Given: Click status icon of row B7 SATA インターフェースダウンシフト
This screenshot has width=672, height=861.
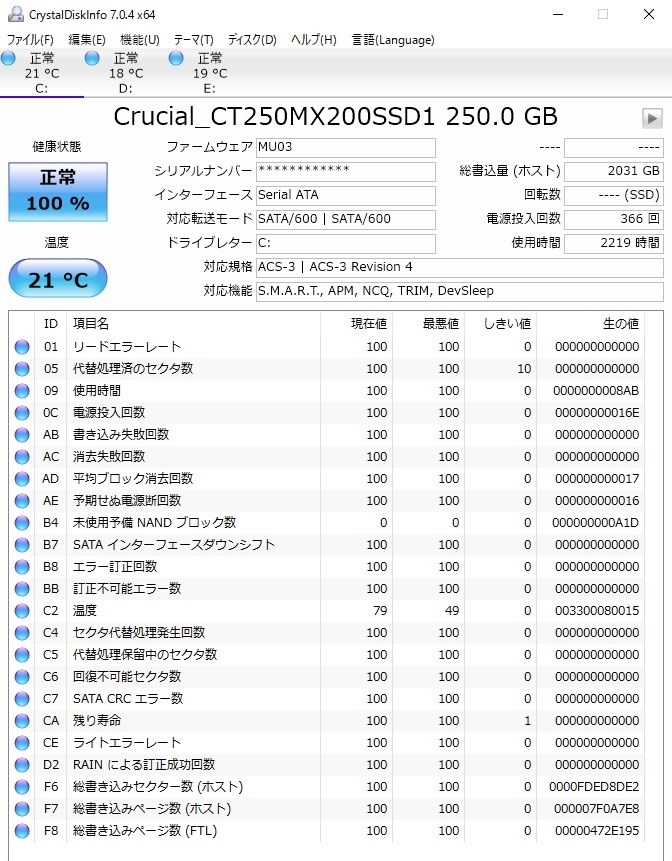Looking at the screenshot, I should click(22, 544).
